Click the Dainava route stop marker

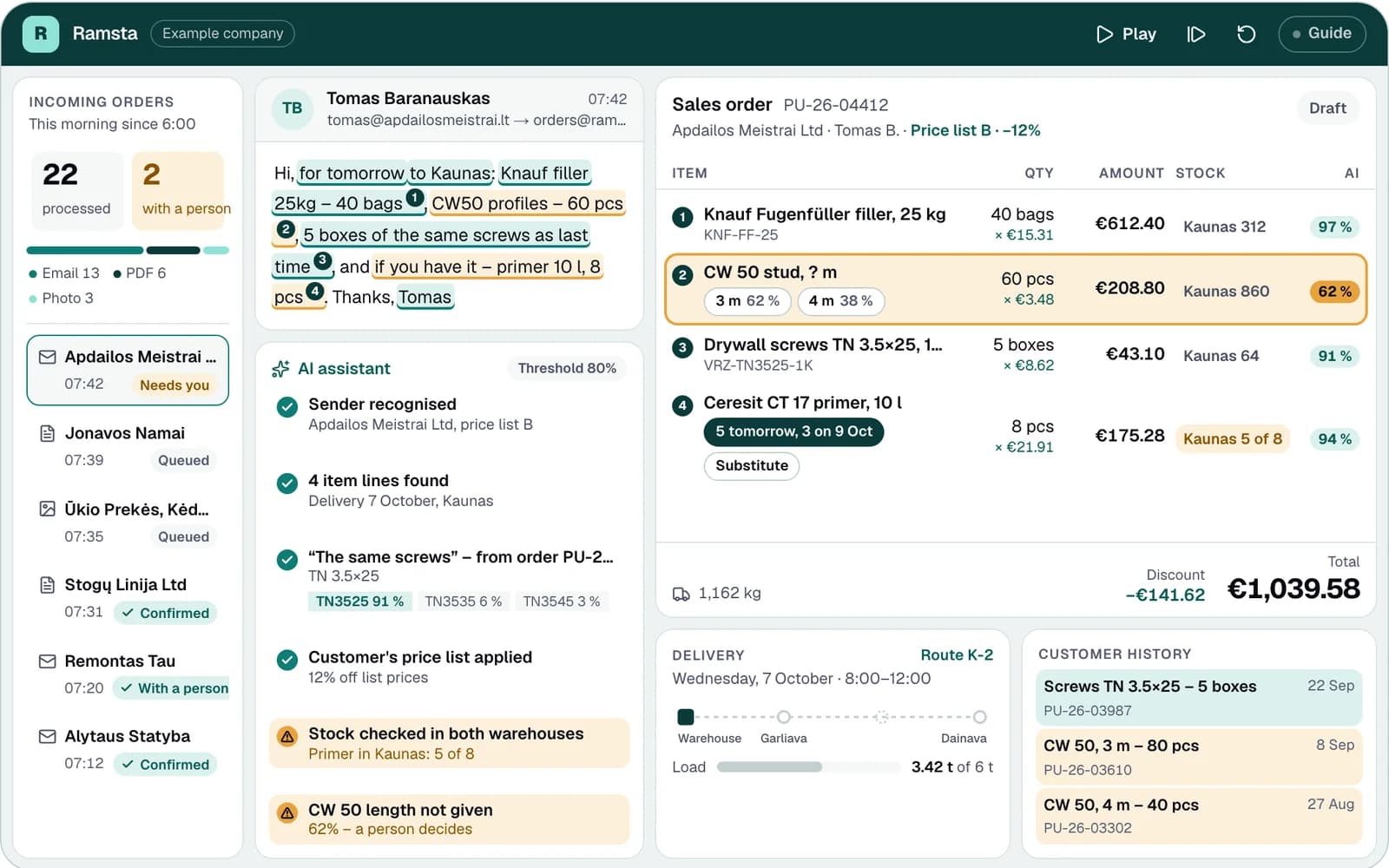click(979, 717)
